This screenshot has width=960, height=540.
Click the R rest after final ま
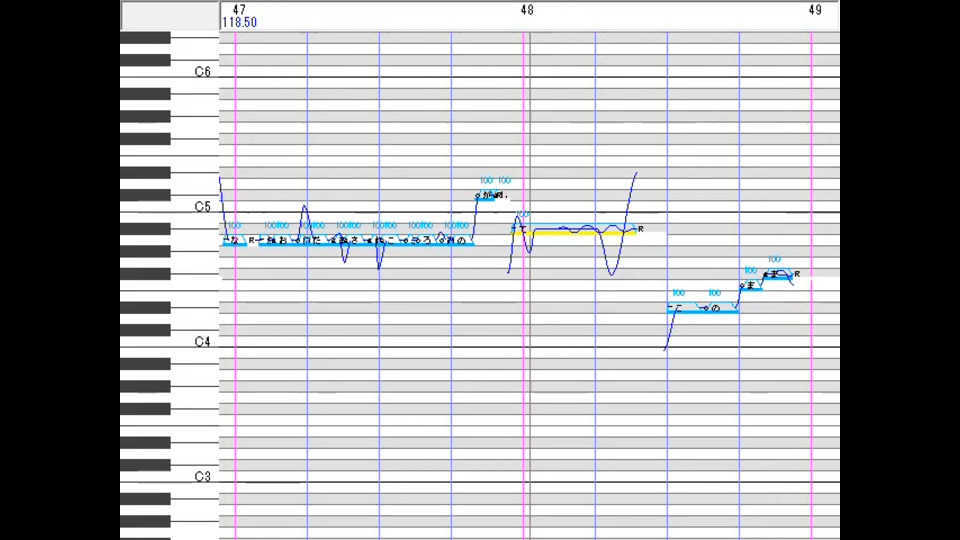coord(797,274)
